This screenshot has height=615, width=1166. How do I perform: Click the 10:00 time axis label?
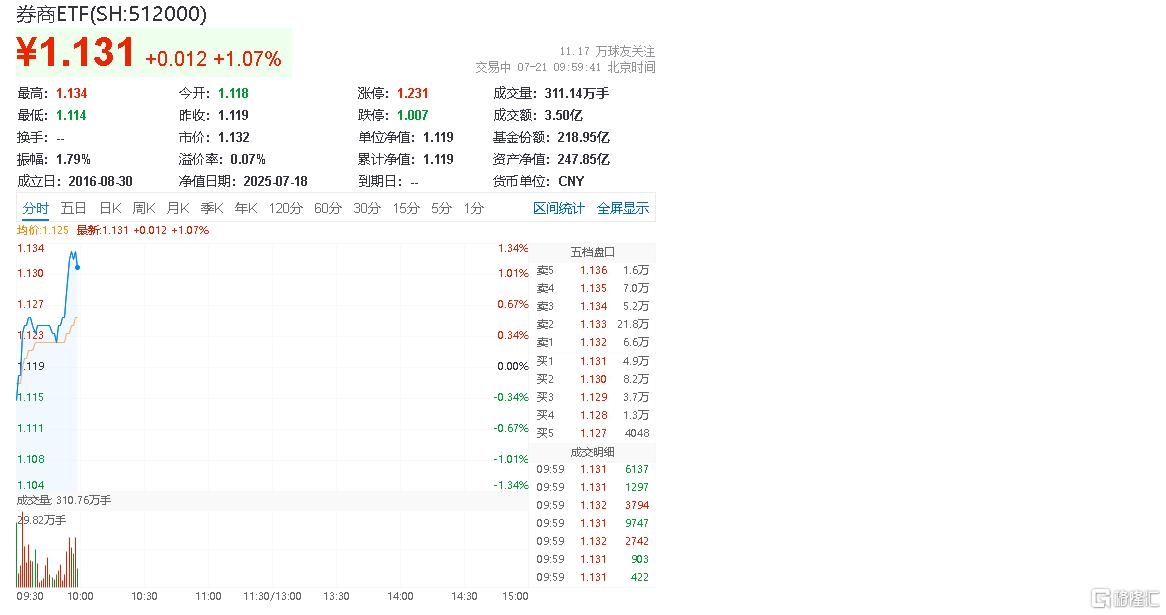pyautogui.click(x=80, y=596)
